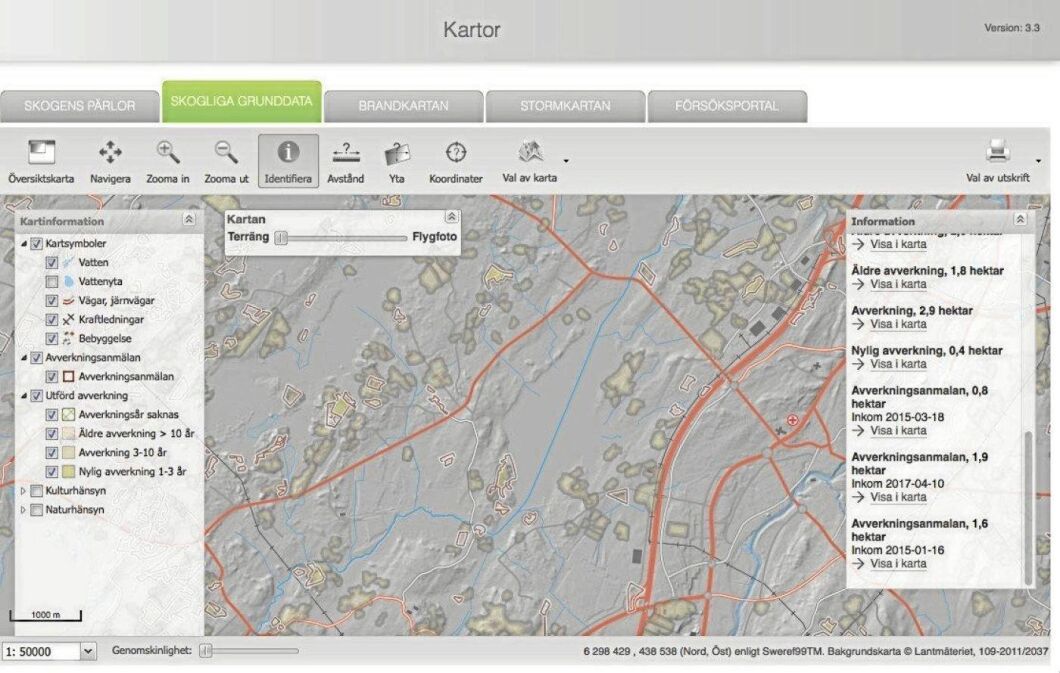Activate the Identifiera info tool
This screenshot has width=1060, height=673.
(x=288, y=153)
